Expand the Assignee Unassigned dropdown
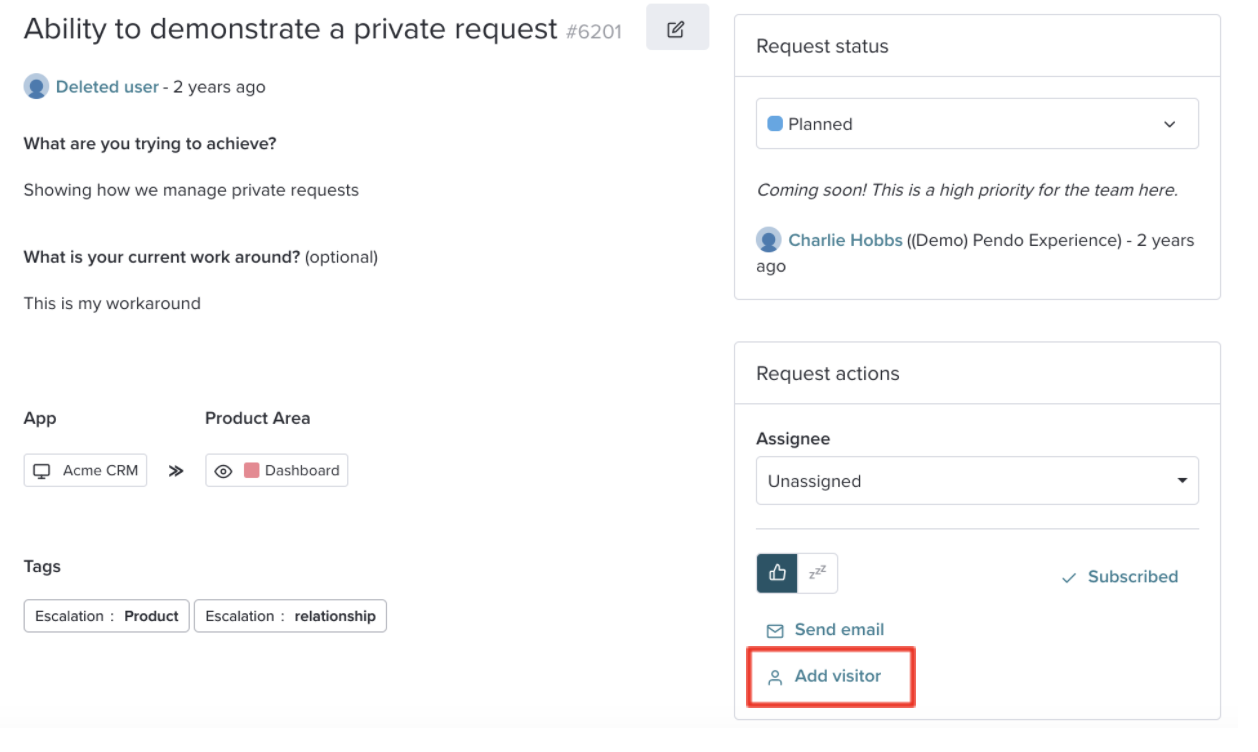 (977, 481)
